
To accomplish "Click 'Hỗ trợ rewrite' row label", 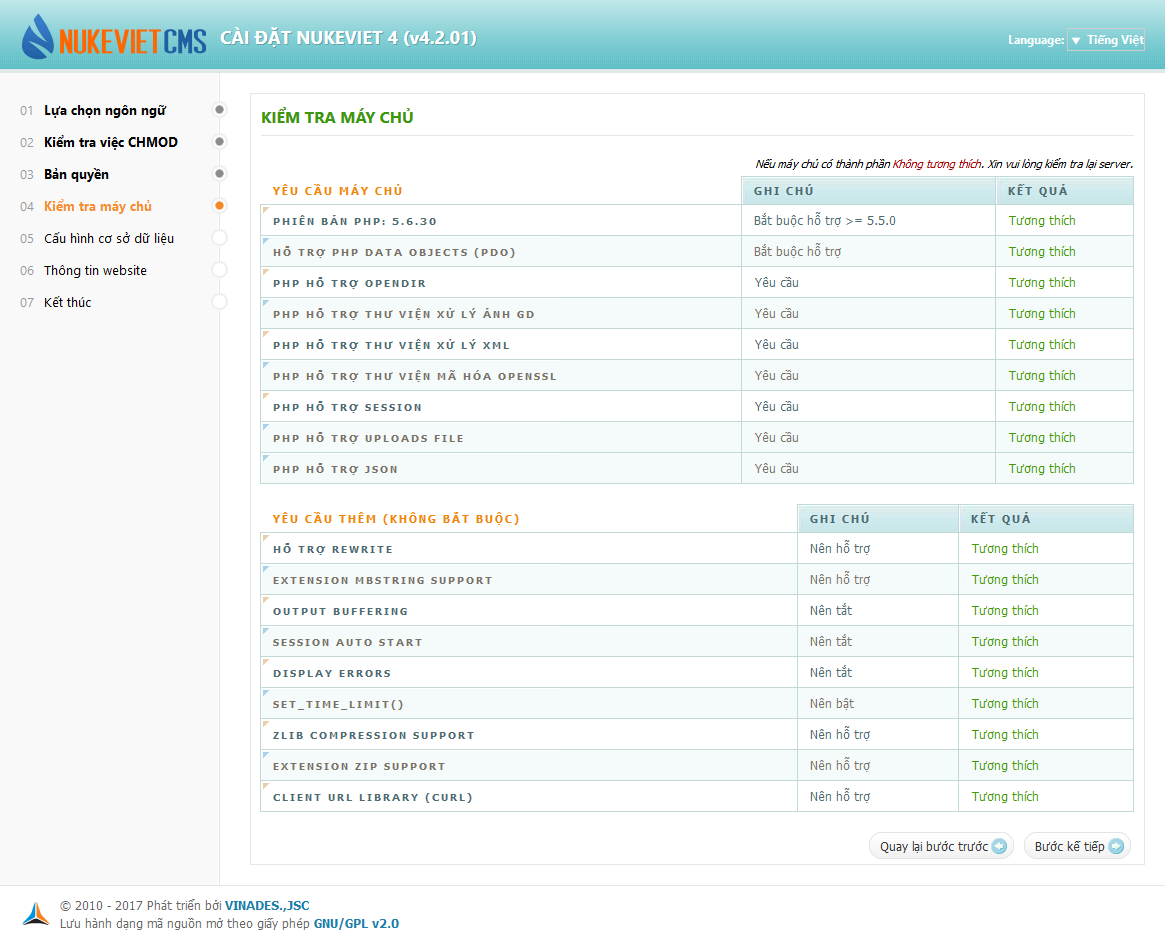I will coord(333,550).
